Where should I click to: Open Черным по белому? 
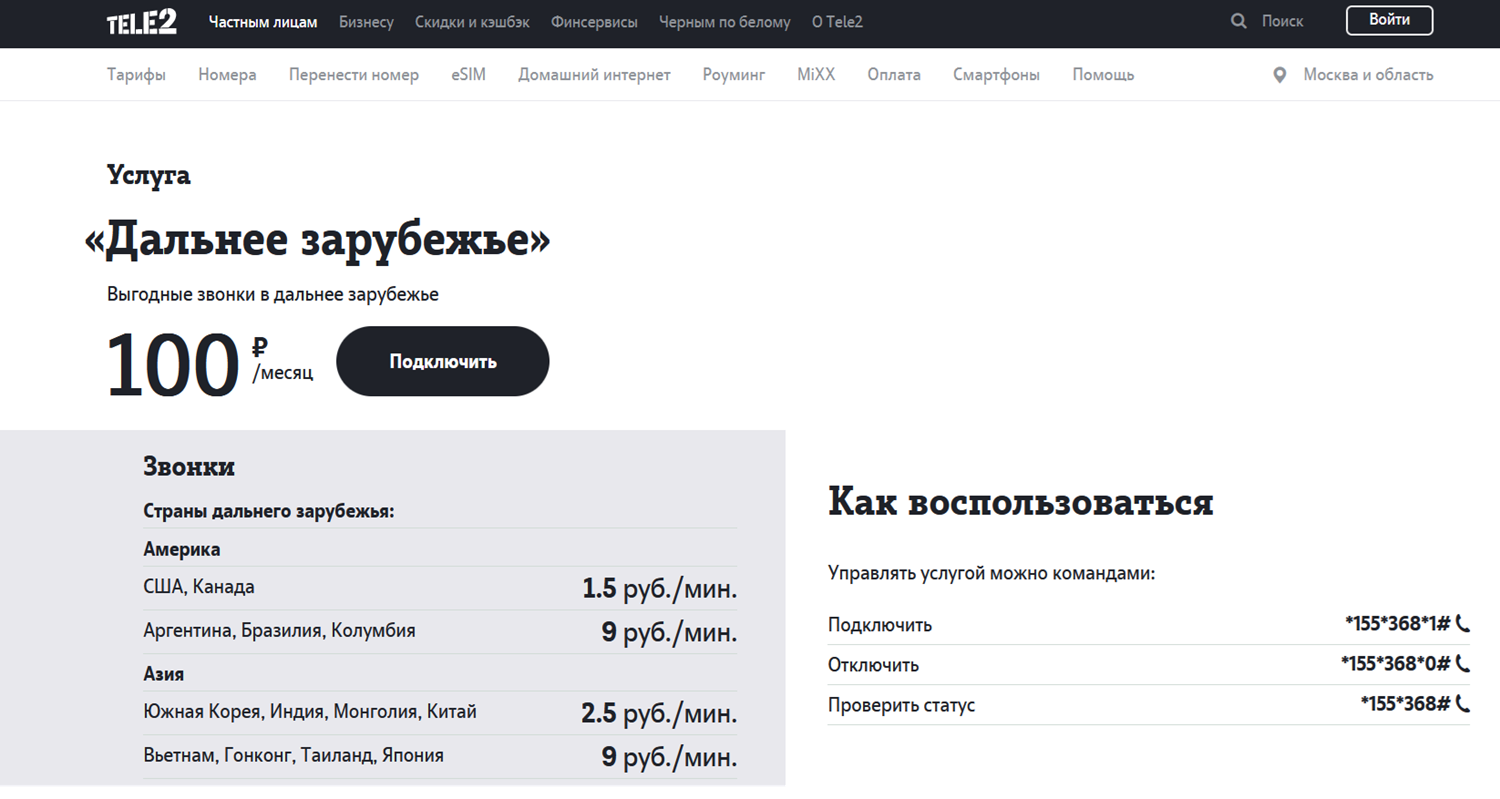[724, 21]
